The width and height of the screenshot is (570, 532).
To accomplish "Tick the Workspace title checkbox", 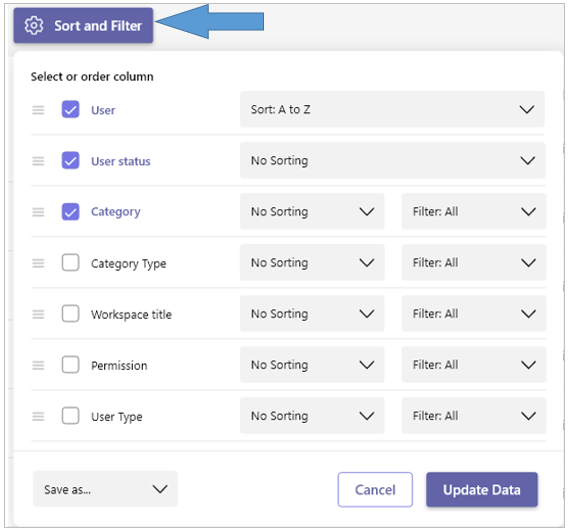I will [71, 313].
